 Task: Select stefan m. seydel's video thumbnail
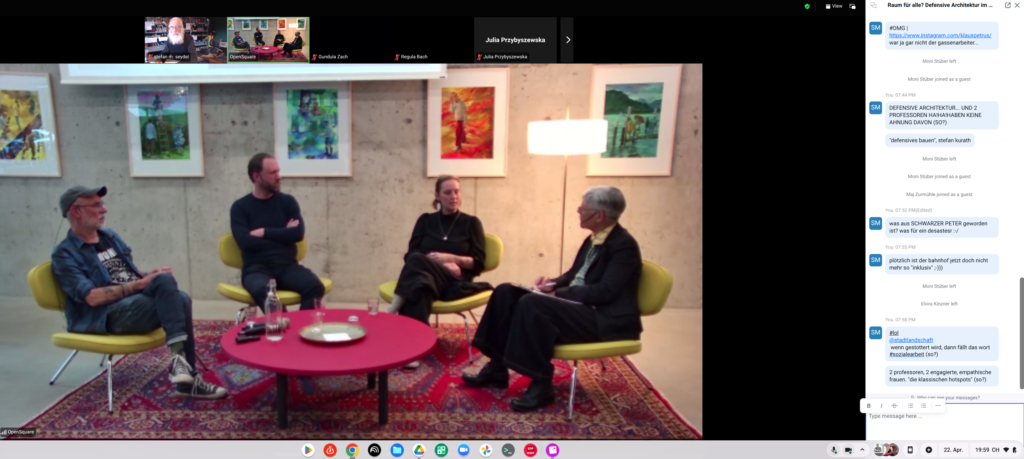185,39
